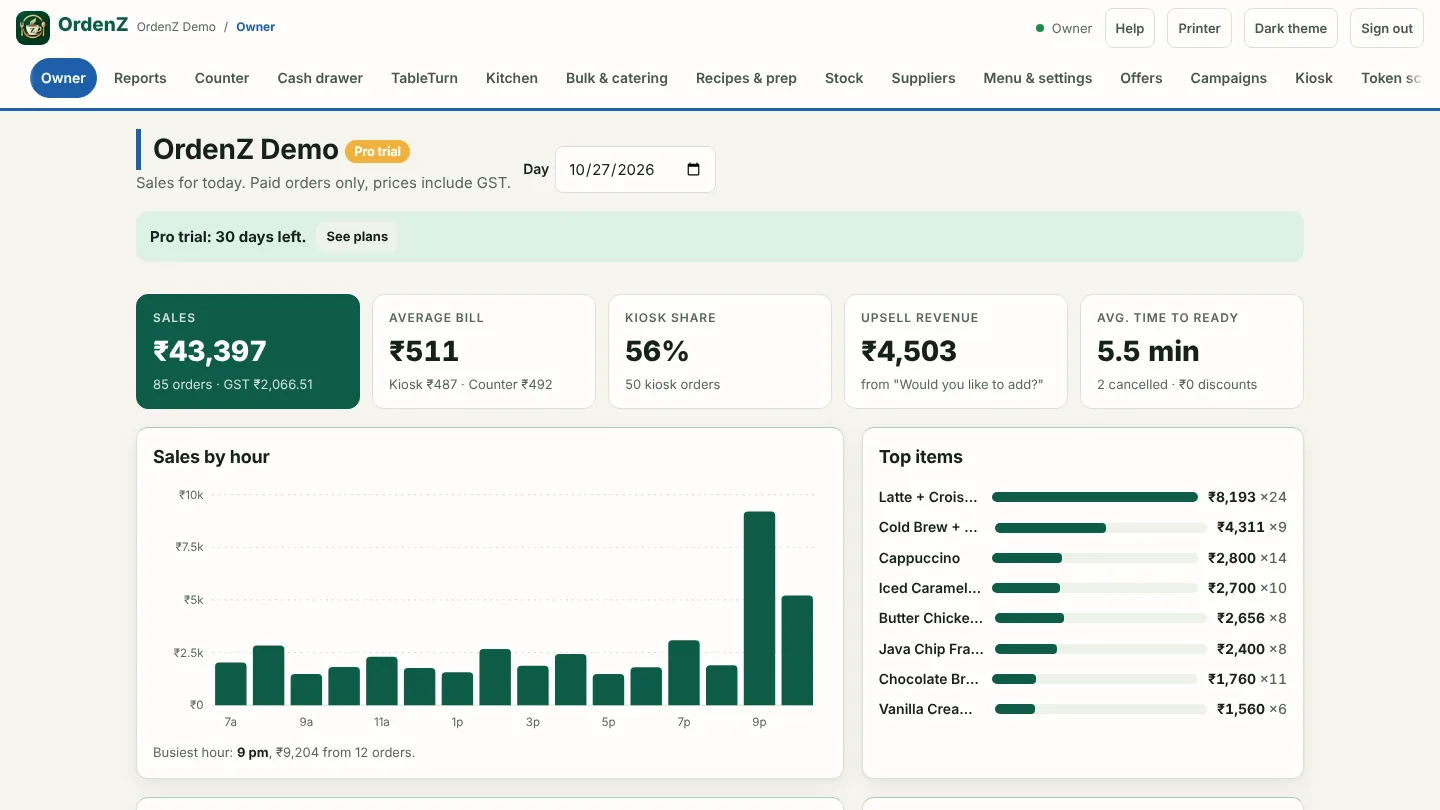Open Cash drawer tab
This screenshot has height=810, width=1440.
tap(320, 78)
